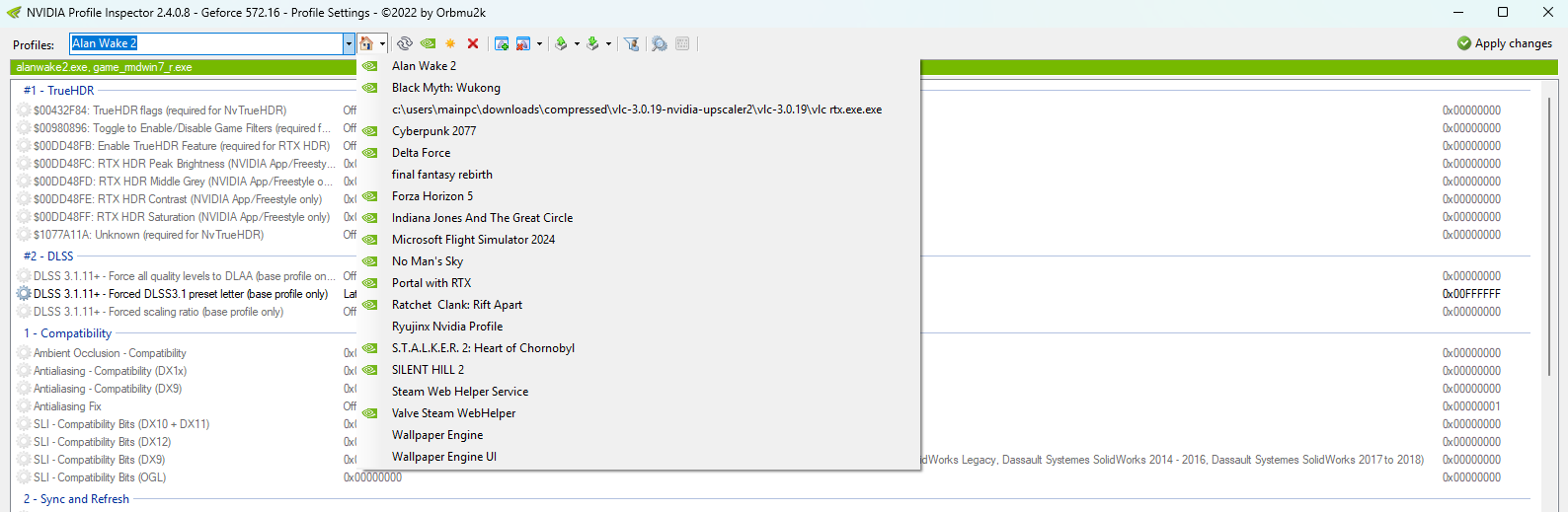Collapse the #2 - DLSS section header
The image size is (1568, 512).
point(48,256)
